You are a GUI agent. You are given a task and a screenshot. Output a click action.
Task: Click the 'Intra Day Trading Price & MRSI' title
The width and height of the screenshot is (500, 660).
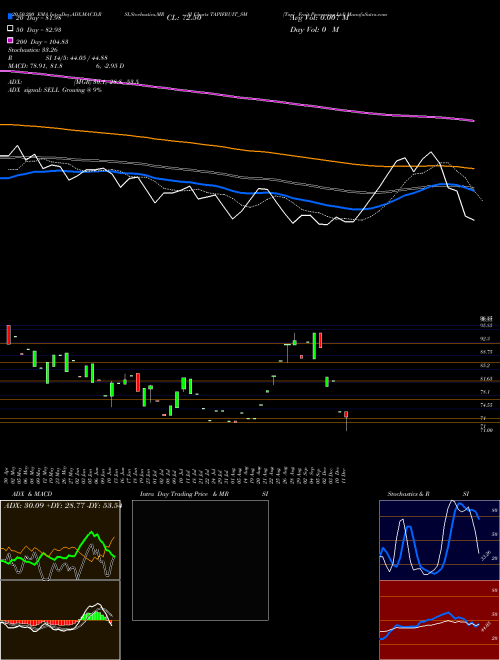tap(204, 494)
